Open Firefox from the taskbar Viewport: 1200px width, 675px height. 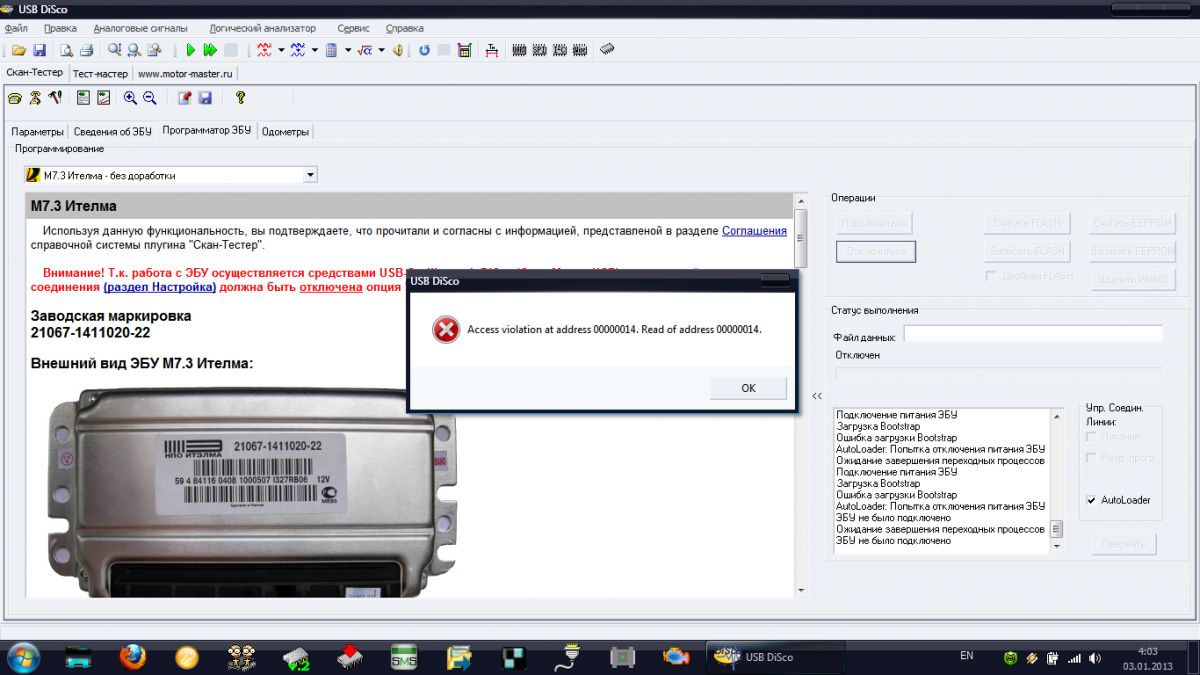pos(132,656)
